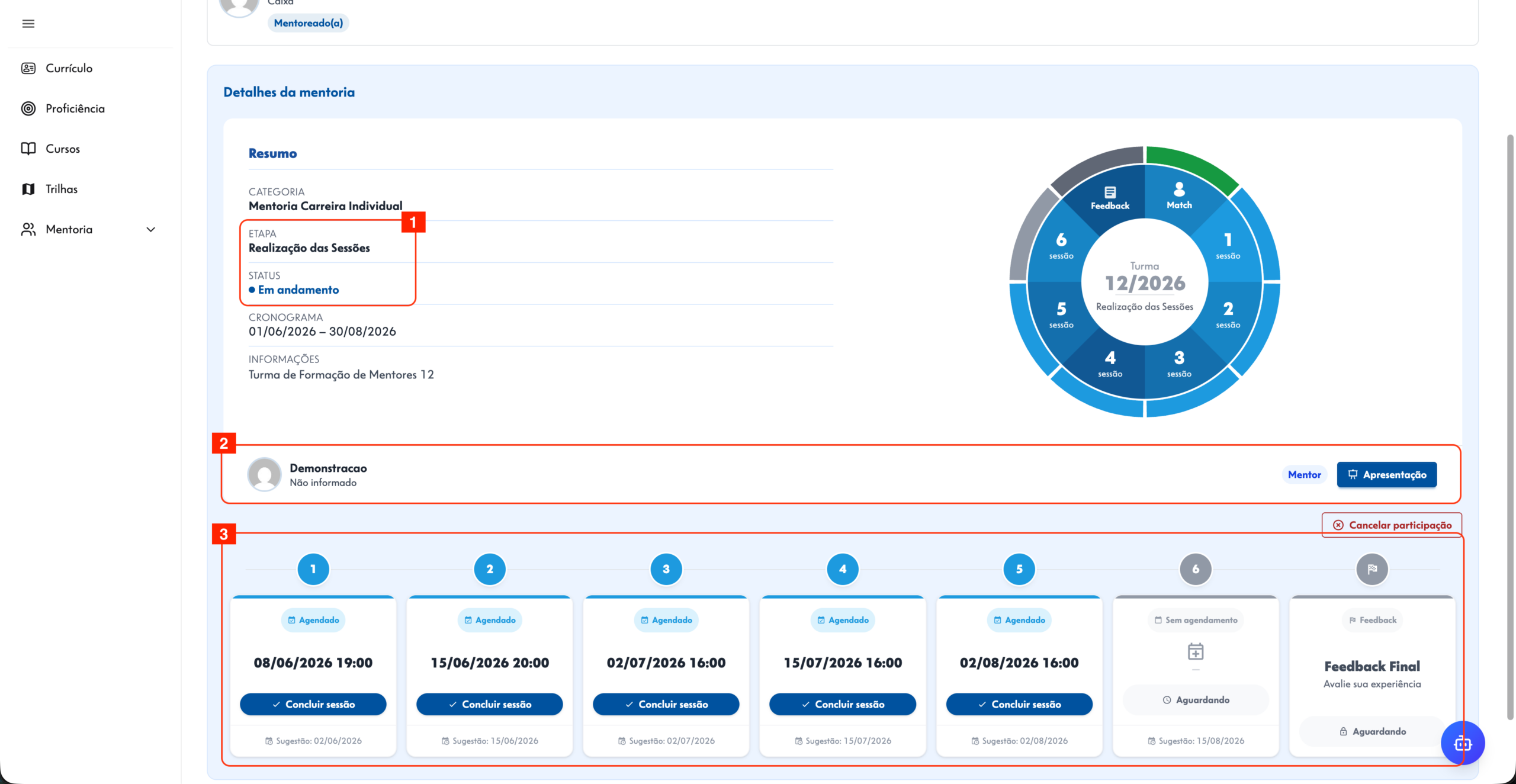This screenshot has width=1516, height=784.
Task: Click the Proficiência target icon
Action: click(x=28, y=108)
